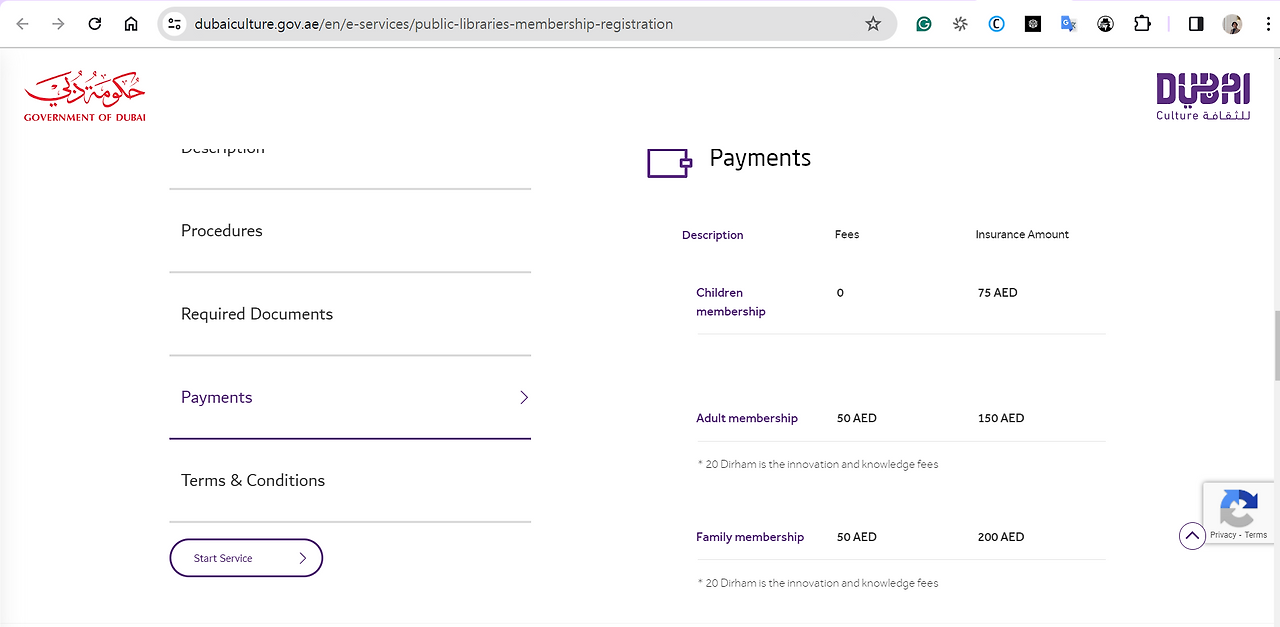
Task: Reload the current page
Action: coord(95,24)
